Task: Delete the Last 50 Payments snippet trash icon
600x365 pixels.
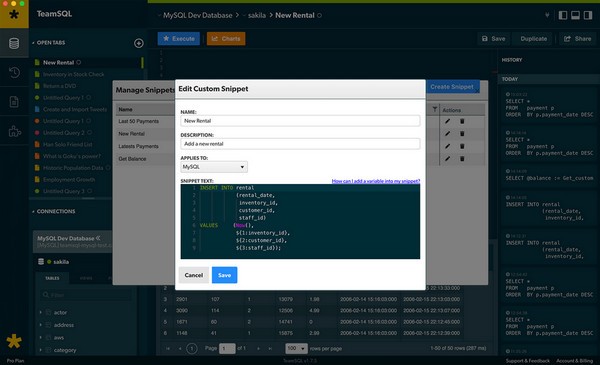Action: click(x=462, y=121)
